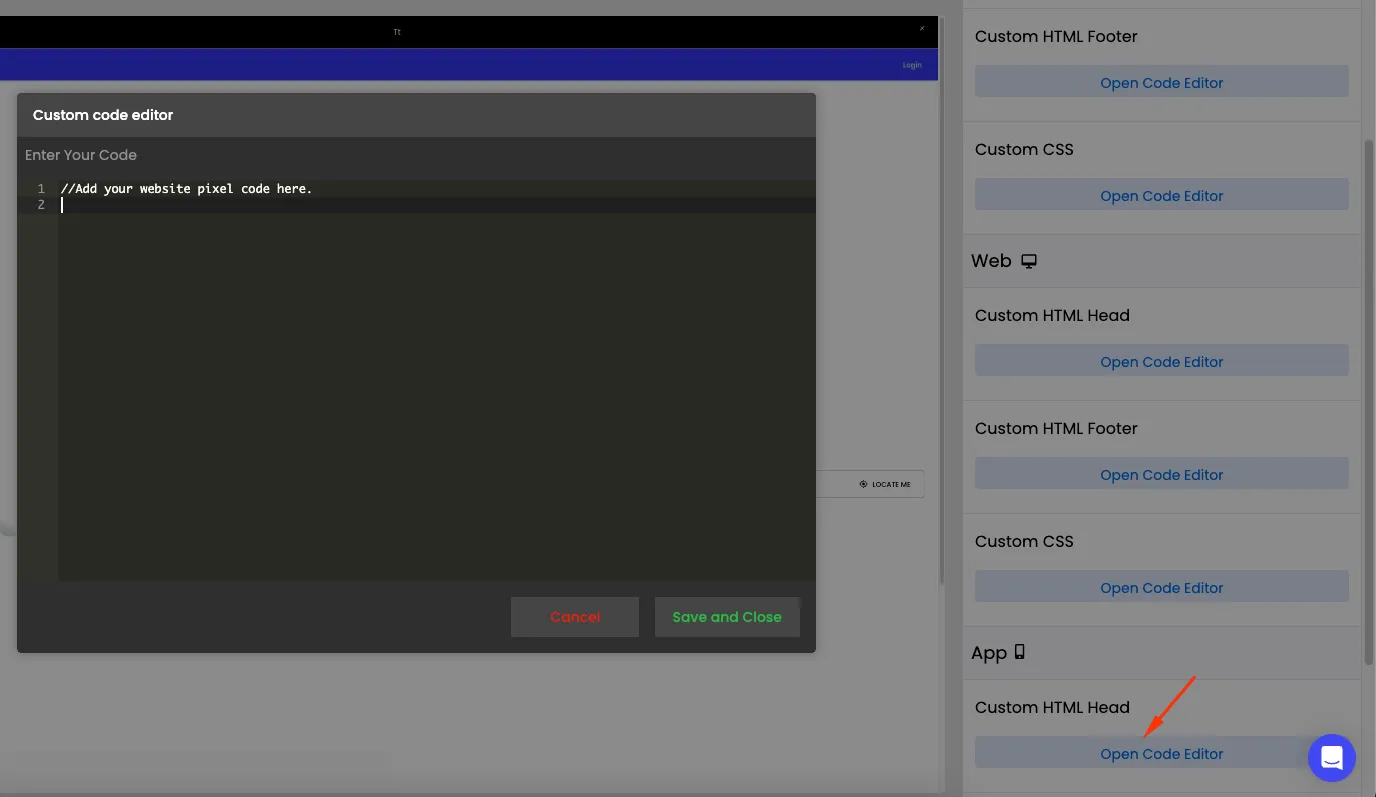Open Code Editor for App Custom HTML Head
Viewport: 1376px width, 797px height.
coord(1162,754)
